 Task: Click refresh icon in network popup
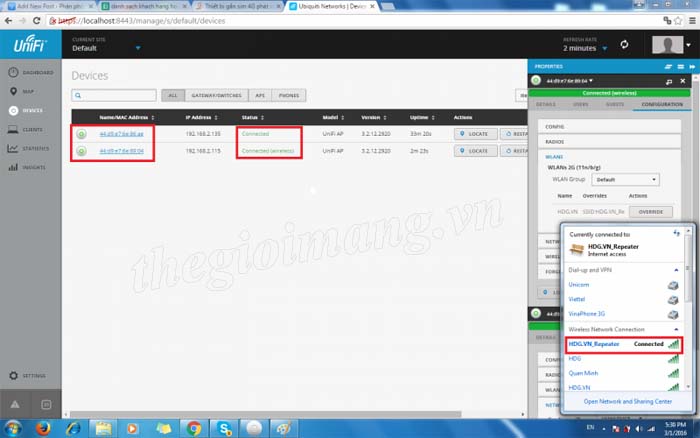point(676,233)
